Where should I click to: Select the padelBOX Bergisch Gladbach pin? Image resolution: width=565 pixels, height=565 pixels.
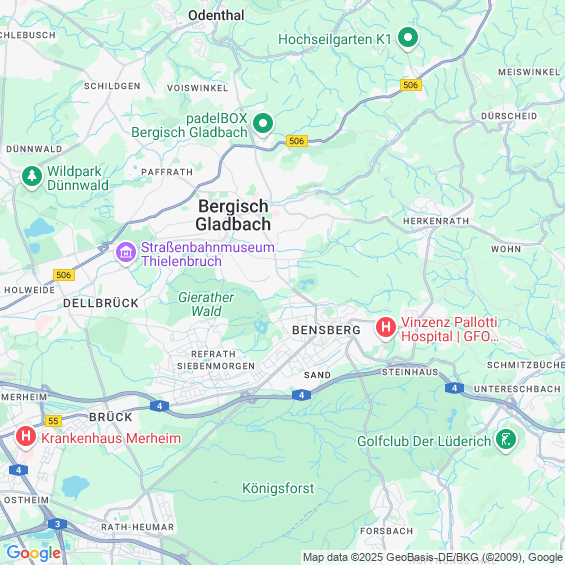[x=263, y=124]
